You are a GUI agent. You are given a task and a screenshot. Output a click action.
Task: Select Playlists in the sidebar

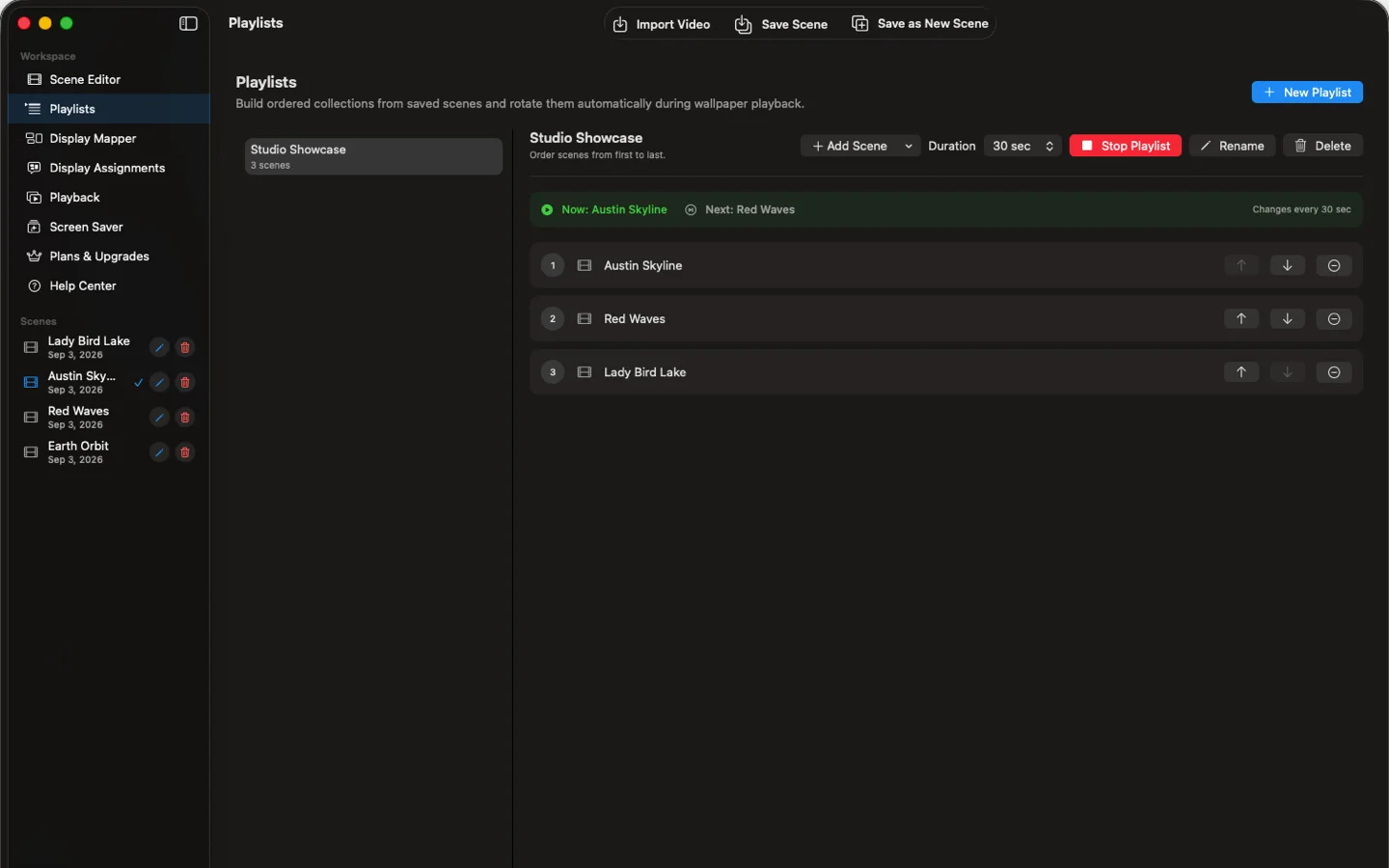(108, 109)
